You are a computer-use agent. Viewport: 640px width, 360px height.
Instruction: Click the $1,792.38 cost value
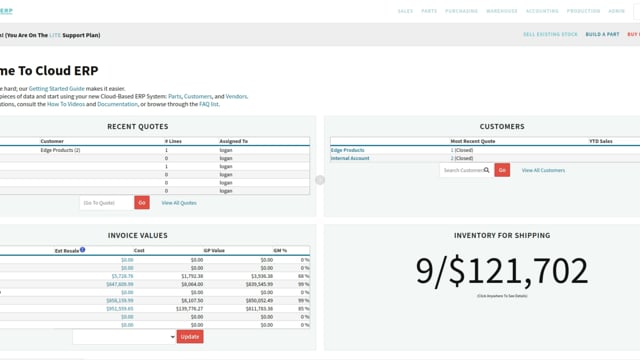coord(192,276)
